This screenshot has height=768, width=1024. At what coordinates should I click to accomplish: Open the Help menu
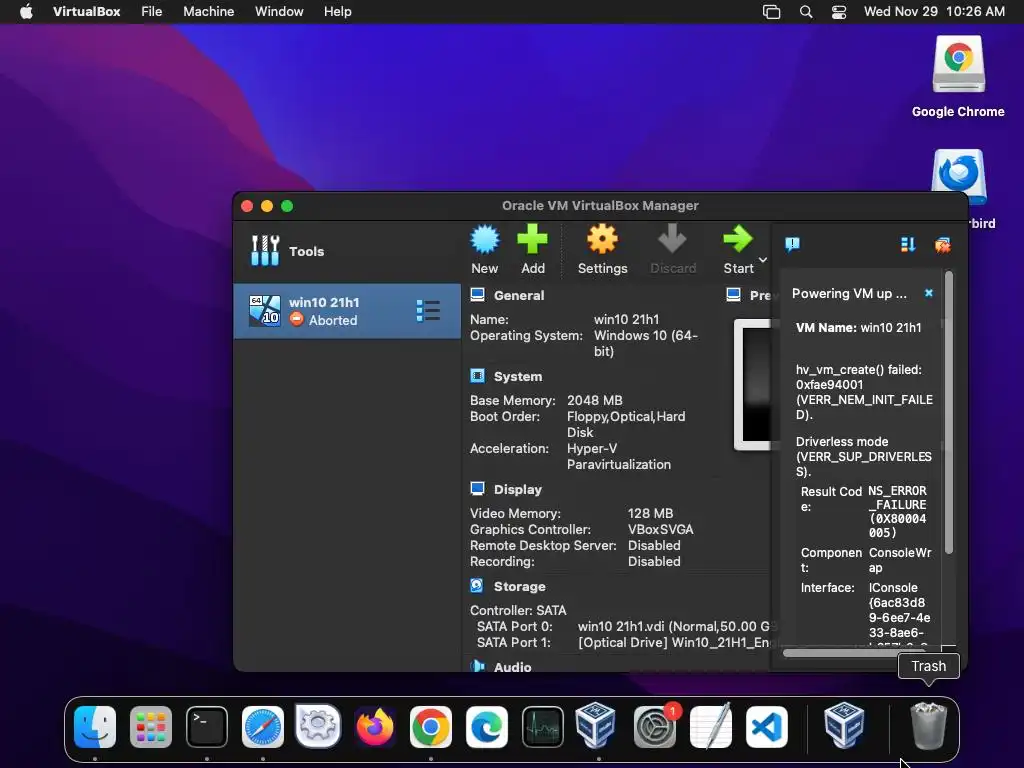pyautogui.click(x=338, y=12)
